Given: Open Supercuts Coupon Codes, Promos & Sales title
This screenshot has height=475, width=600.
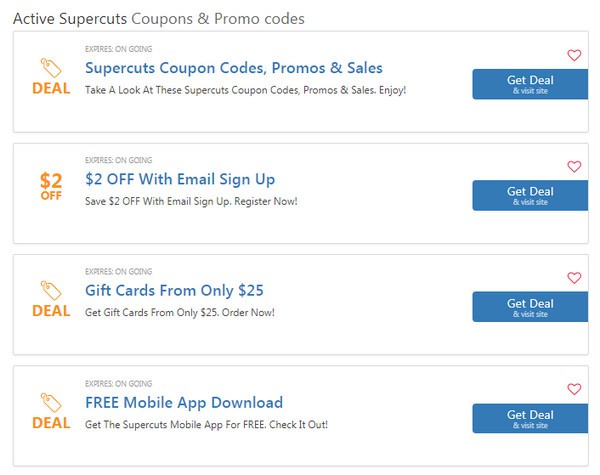Looking at the screenshot, I should tap(233, 68).
